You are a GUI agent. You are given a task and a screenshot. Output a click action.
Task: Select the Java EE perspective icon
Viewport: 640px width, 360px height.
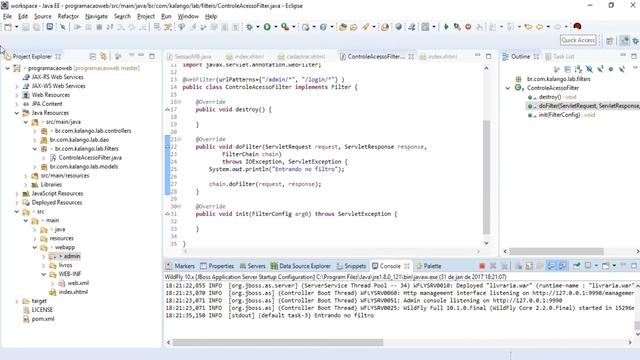point(624,40)
